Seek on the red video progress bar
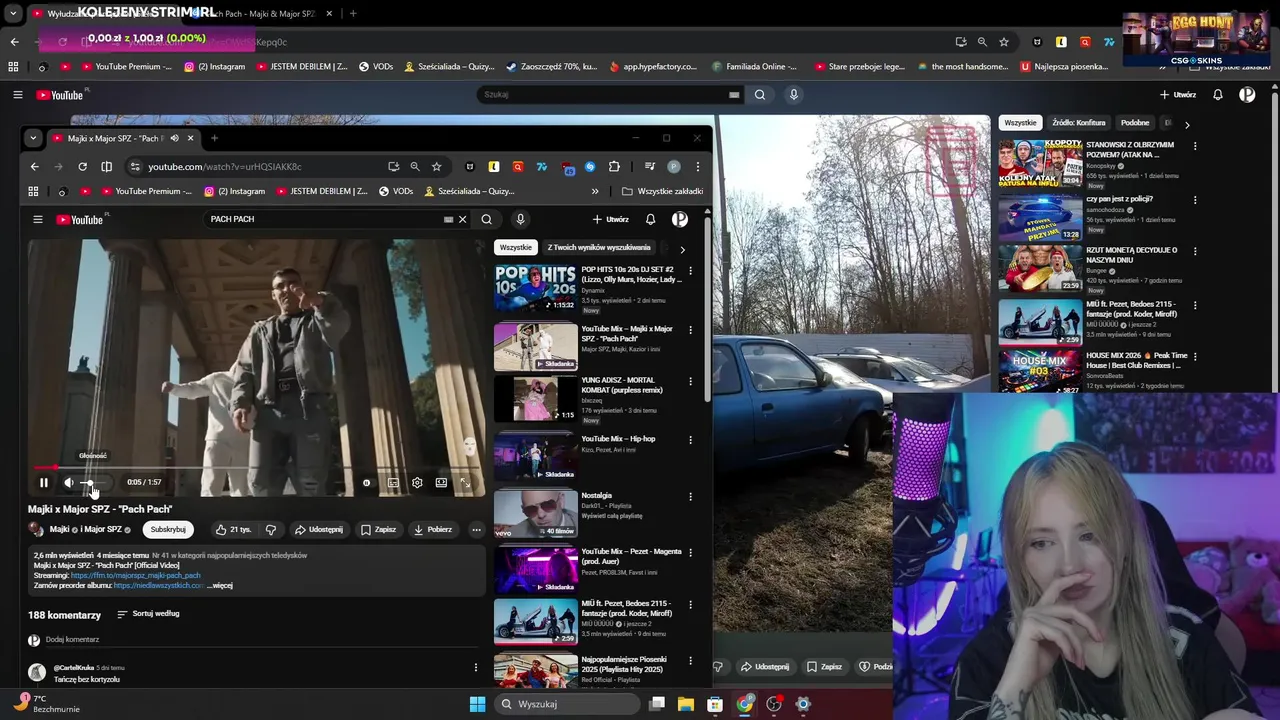The image size is (1280, 720). [x=255, y=467]
